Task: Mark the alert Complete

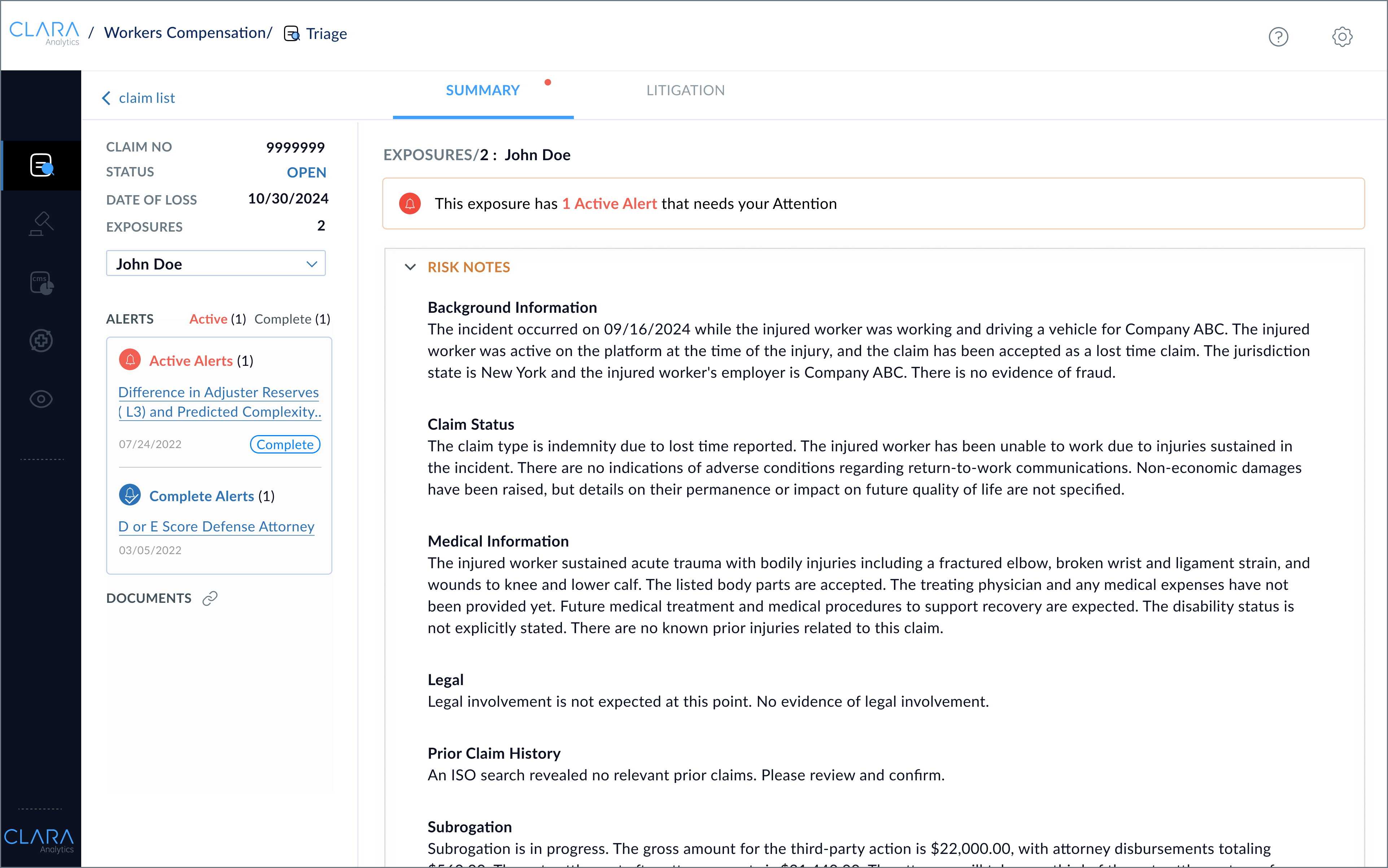Action: point(285,444)
